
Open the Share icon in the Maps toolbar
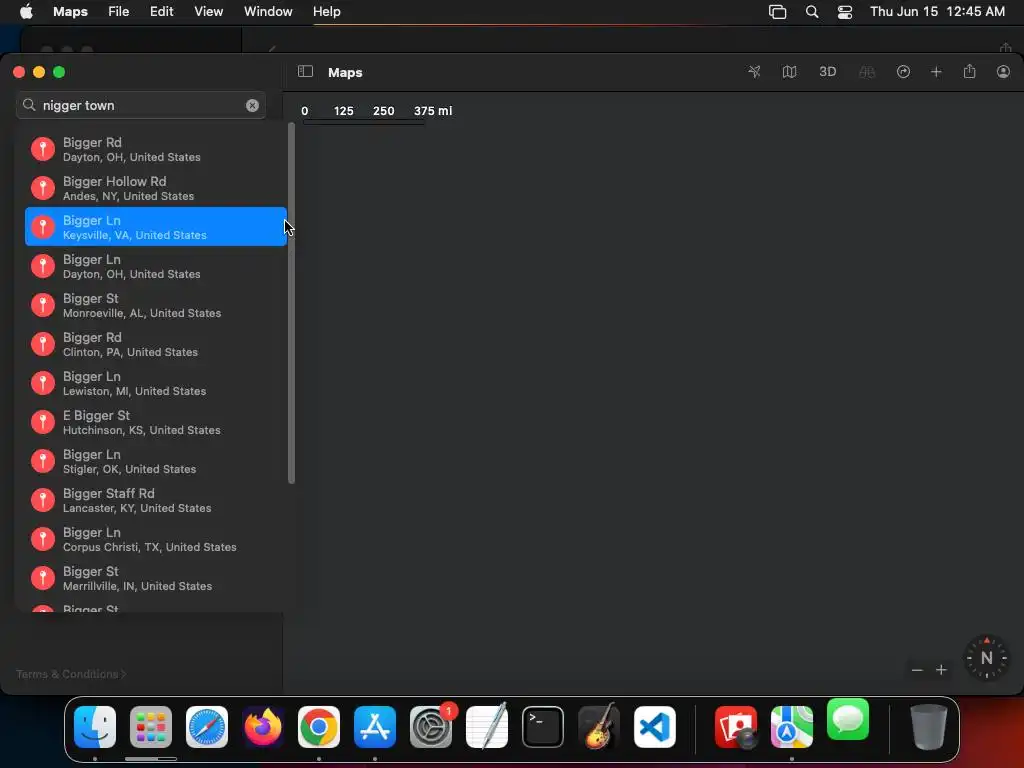coord(969,71)
